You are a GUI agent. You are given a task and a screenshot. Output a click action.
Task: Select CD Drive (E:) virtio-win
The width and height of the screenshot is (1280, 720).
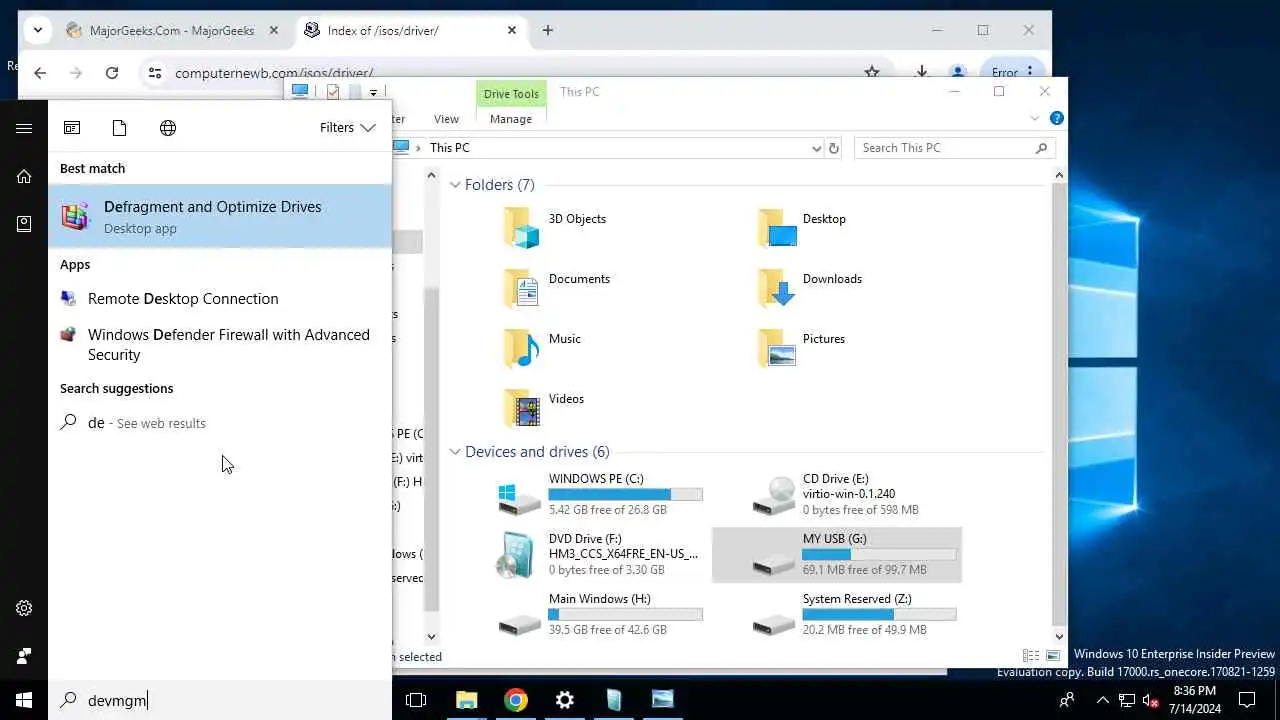(836, 495)
